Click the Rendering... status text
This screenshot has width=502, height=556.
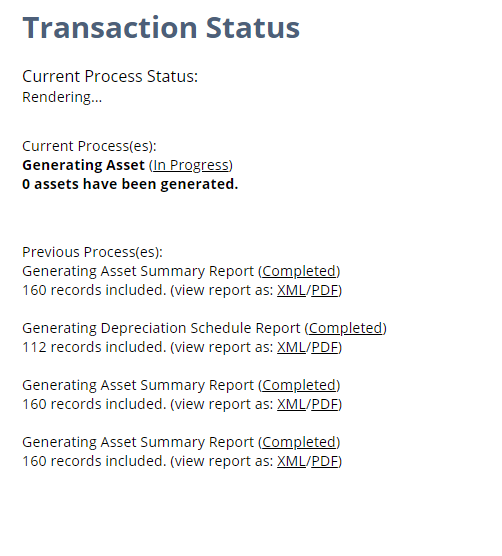point(62,97)
